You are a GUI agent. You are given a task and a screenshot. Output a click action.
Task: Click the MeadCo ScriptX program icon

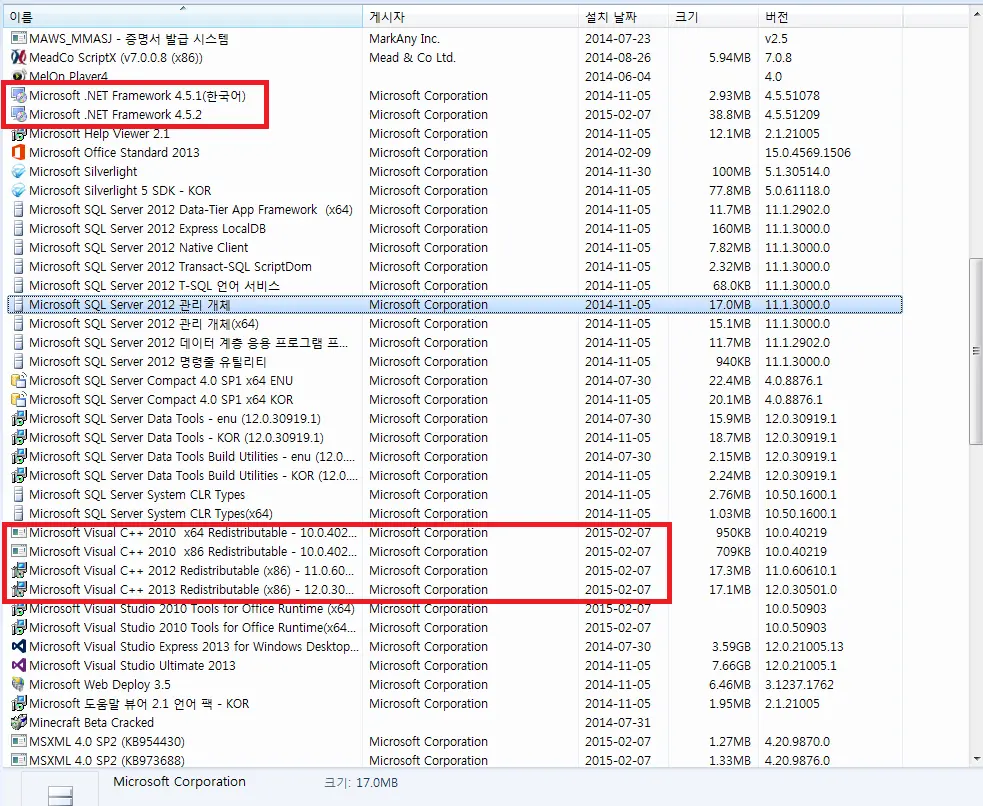pyautogui.click(x=19, y=58)
